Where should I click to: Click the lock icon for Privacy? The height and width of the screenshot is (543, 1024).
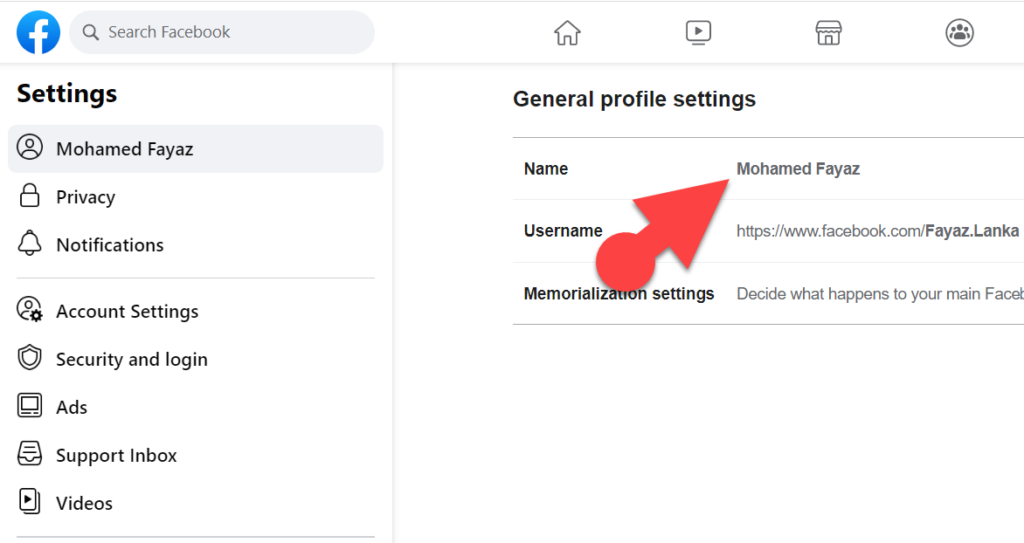pyautogui.click(x=29, y=195)
